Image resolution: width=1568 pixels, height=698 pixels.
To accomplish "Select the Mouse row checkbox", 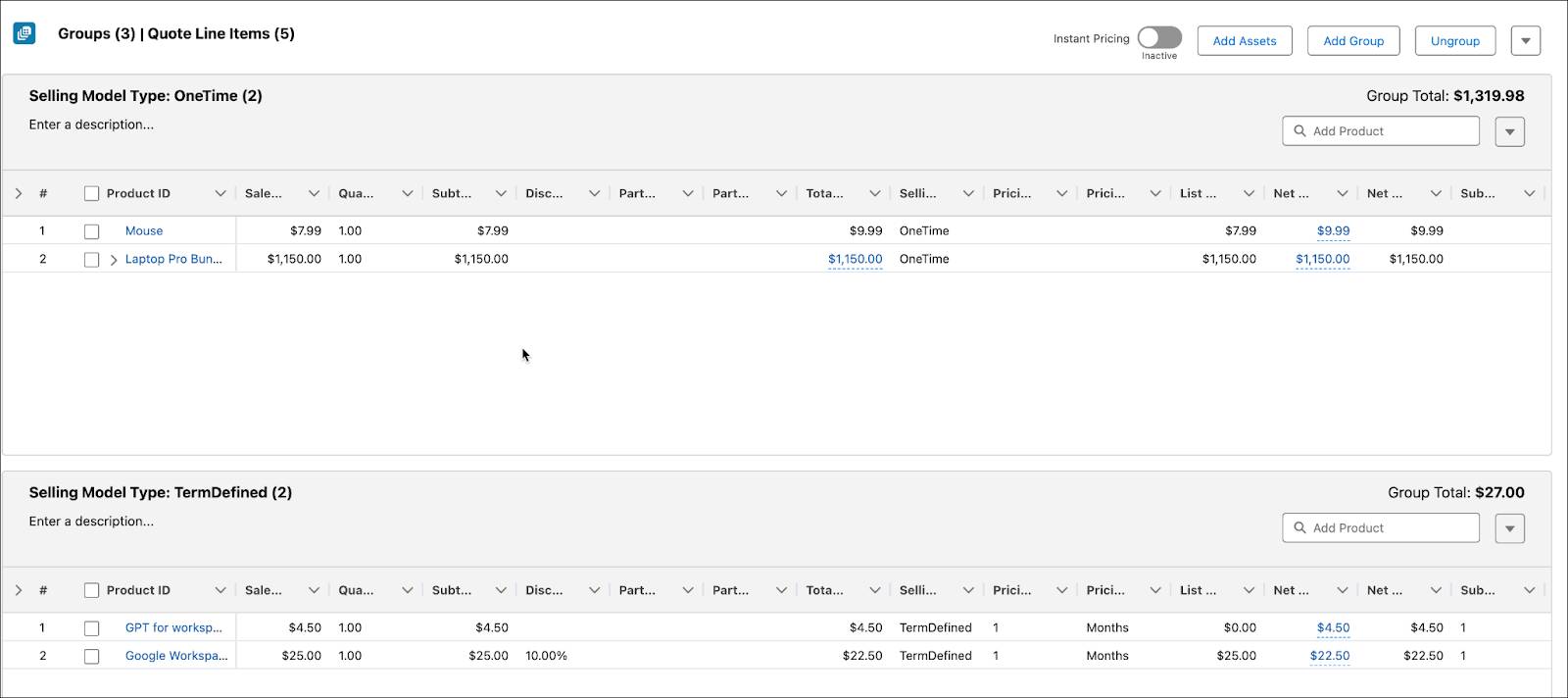I will pyautogui.click(x=91, y=231).
